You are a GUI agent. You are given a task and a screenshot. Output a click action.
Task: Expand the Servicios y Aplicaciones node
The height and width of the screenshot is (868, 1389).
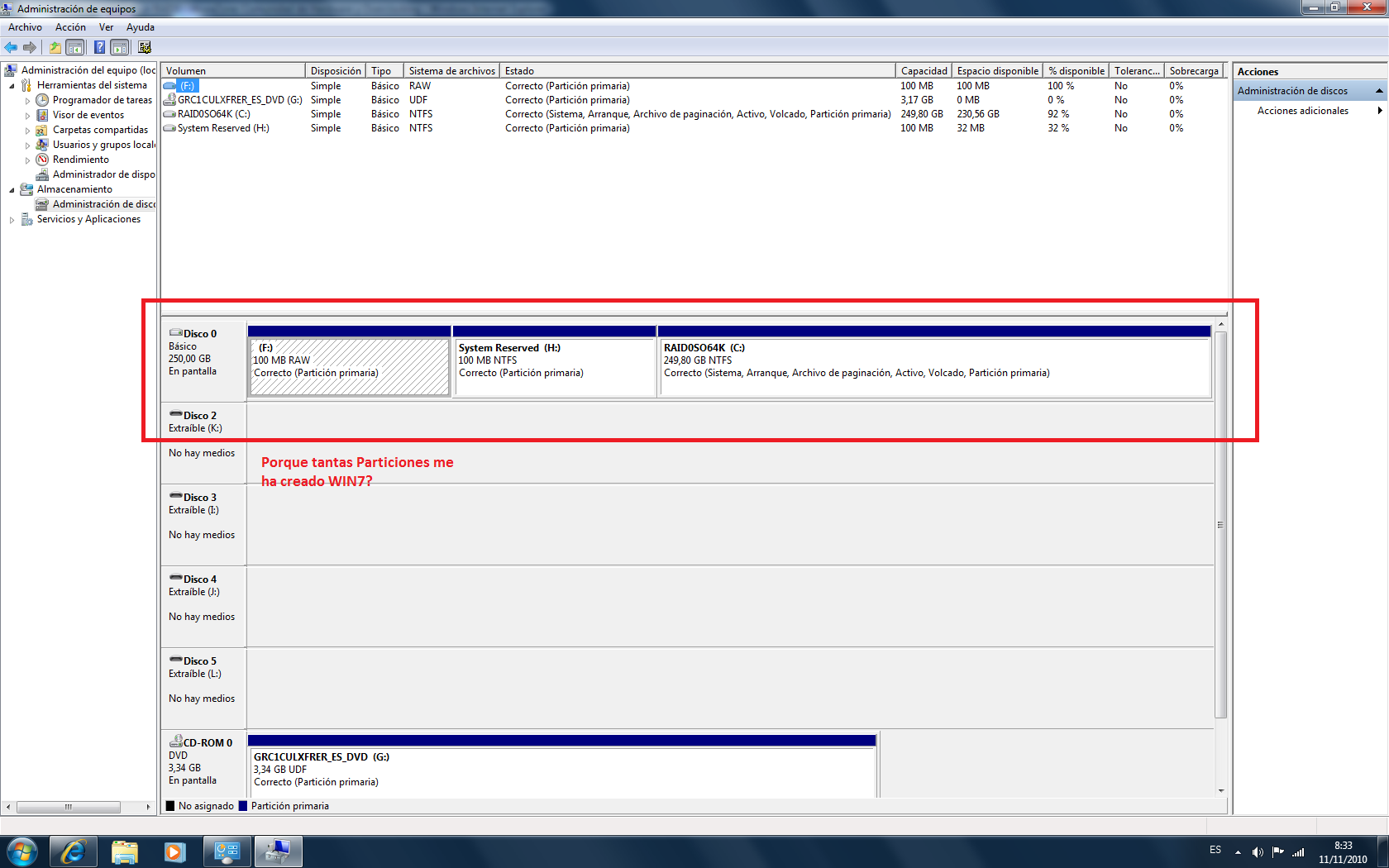(12, 220)
